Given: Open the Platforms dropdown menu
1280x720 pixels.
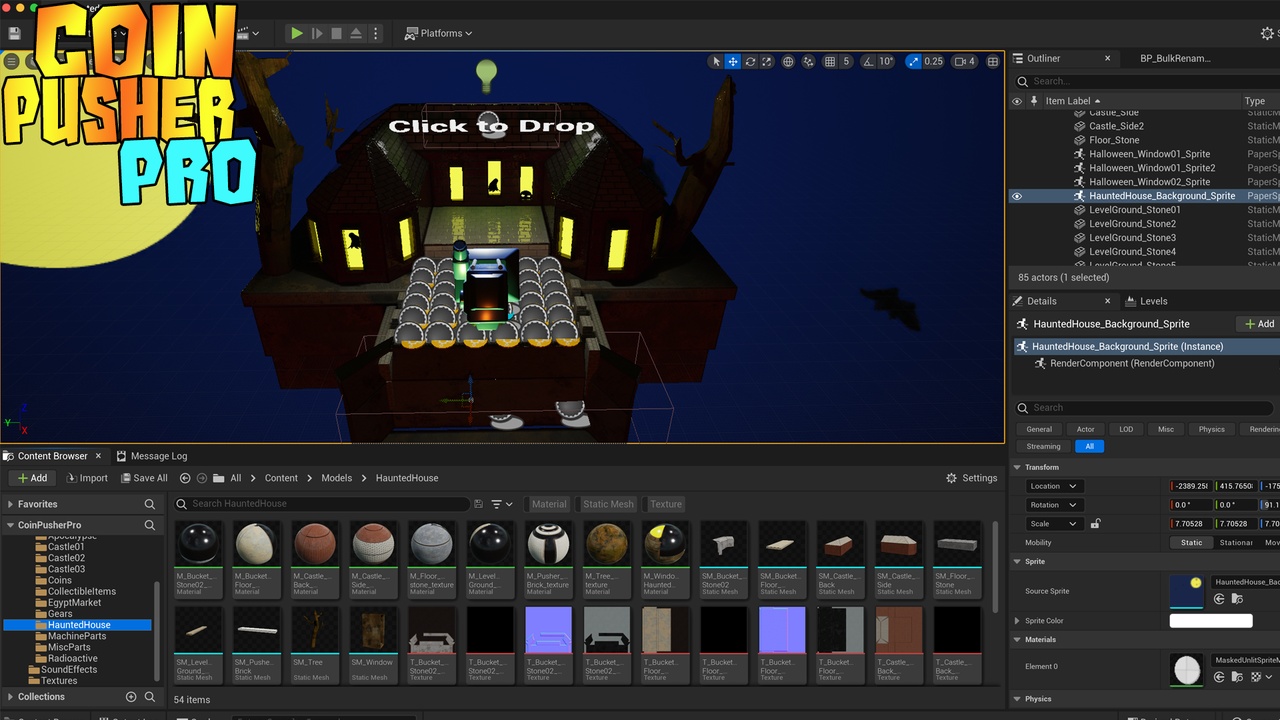Looking at the screenshot, I should click(x=438, y=33).
